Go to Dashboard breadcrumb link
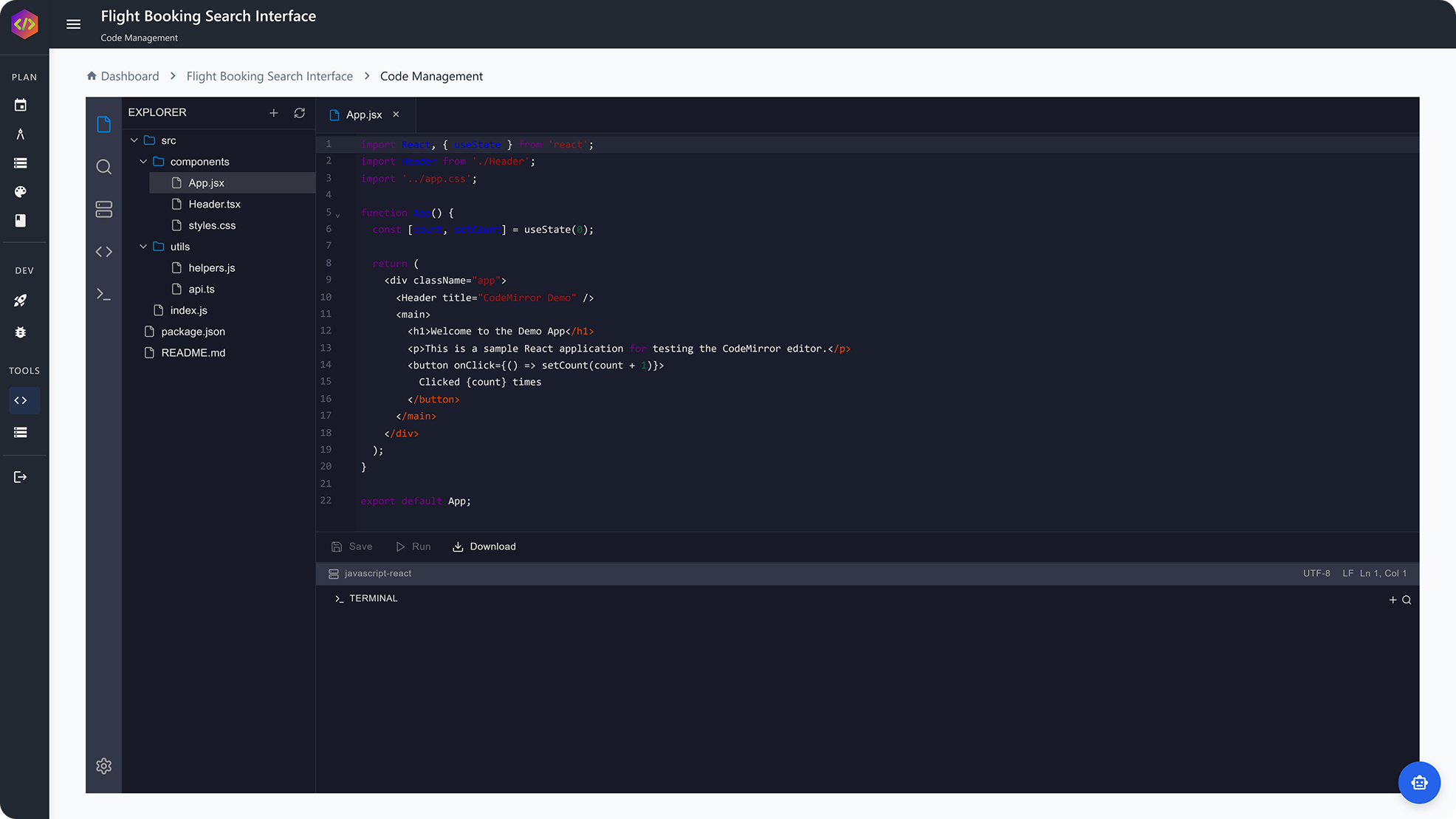 130,76
